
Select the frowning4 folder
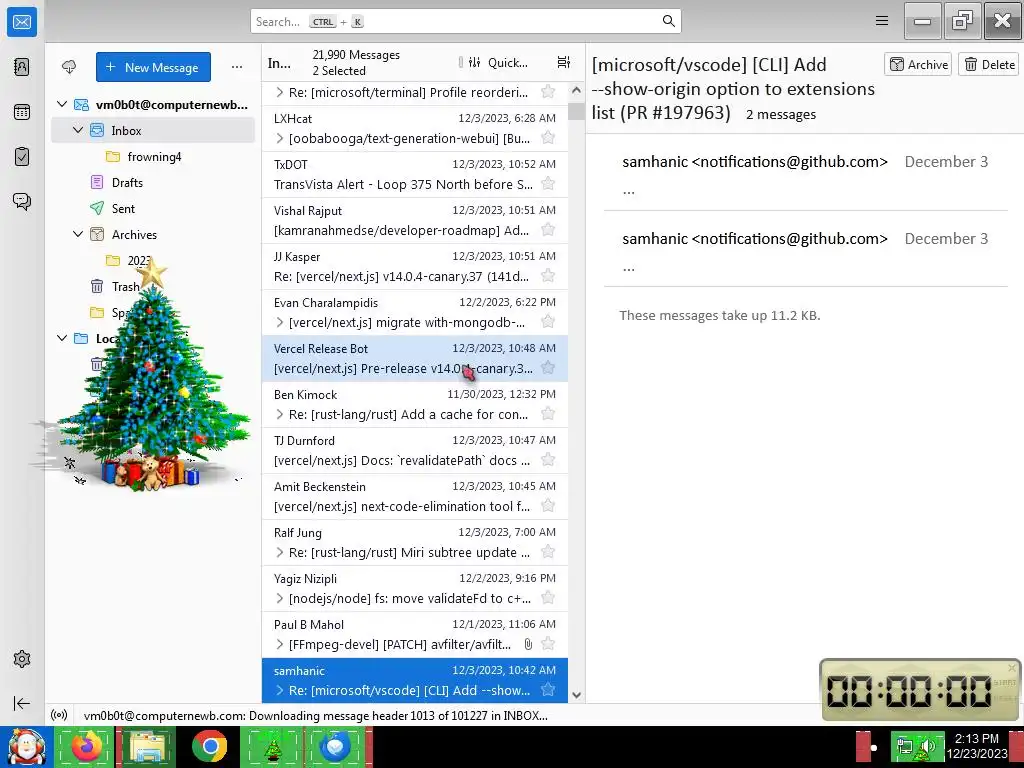(x=153, y=156)
